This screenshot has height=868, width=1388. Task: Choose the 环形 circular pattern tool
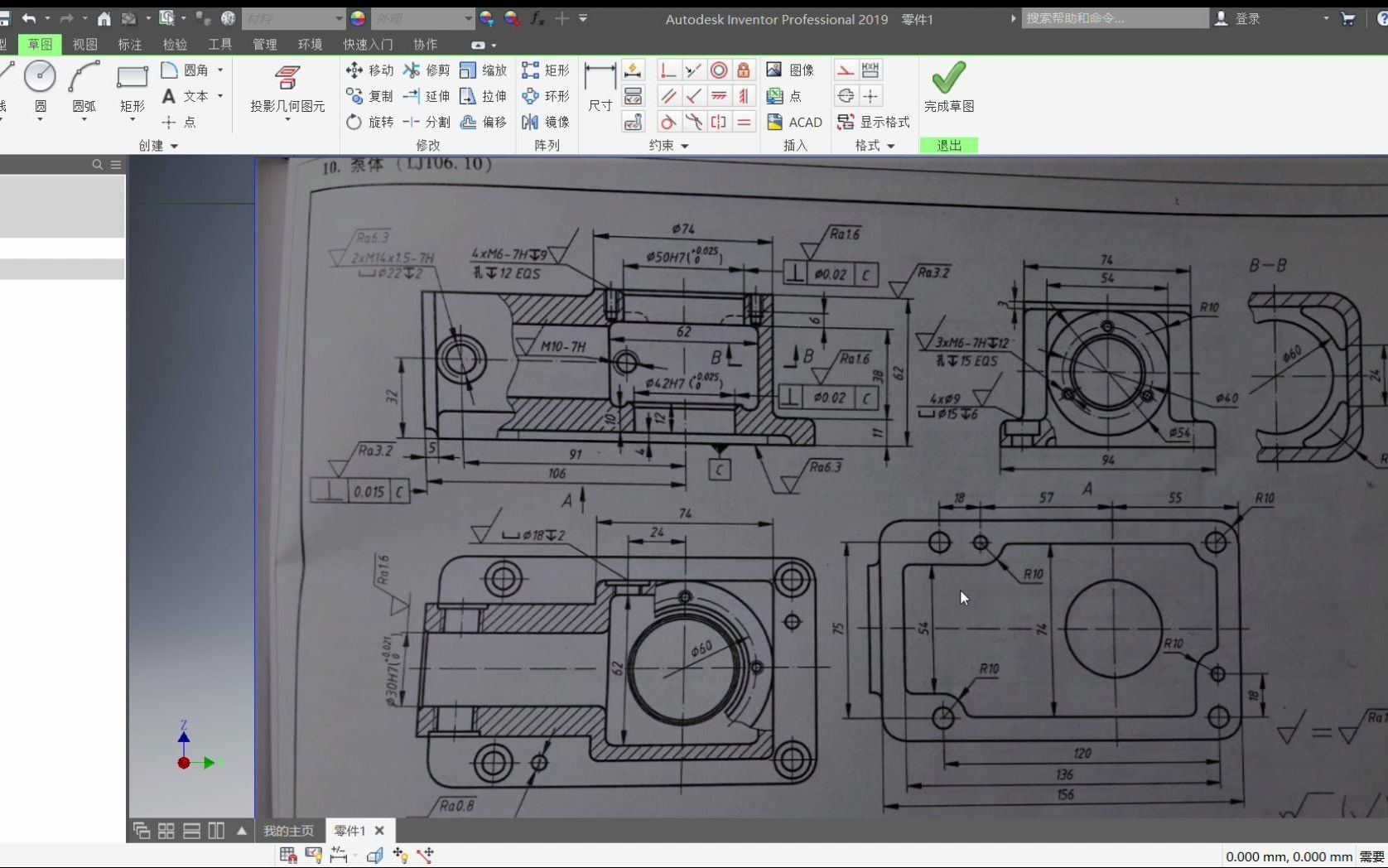coord(546,96)
